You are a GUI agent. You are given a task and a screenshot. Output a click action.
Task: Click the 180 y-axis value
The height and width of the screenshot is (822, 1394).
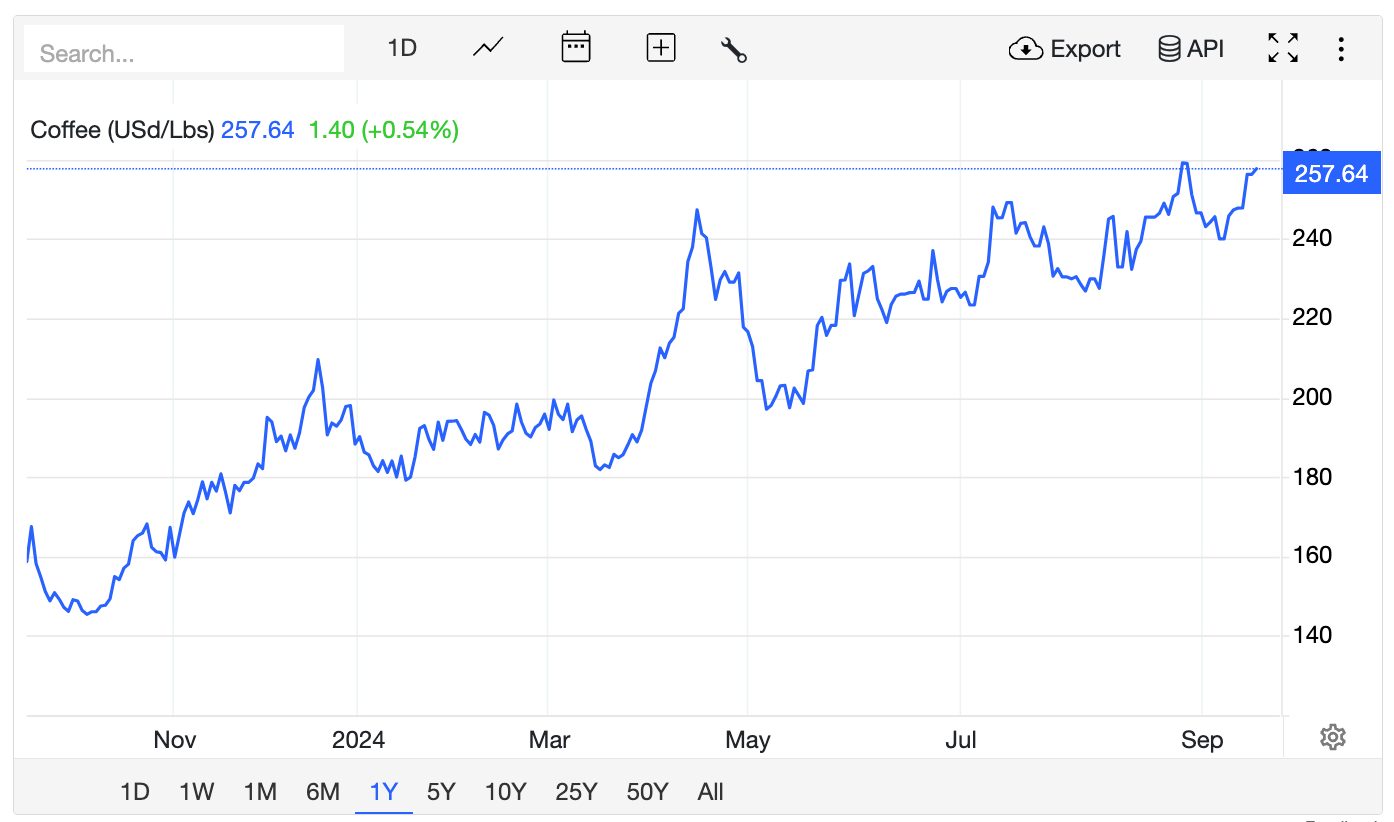[1312, 476]
